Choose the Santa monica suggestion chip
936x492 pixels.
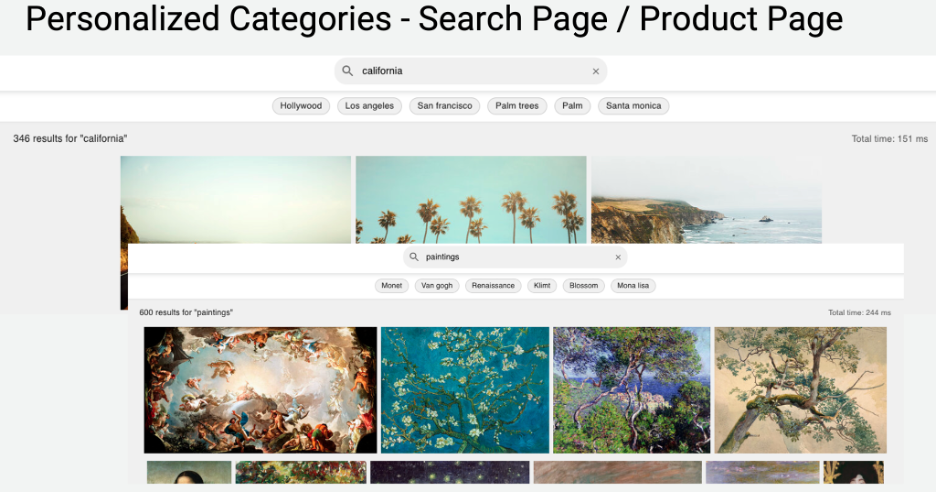pos(633,106)
